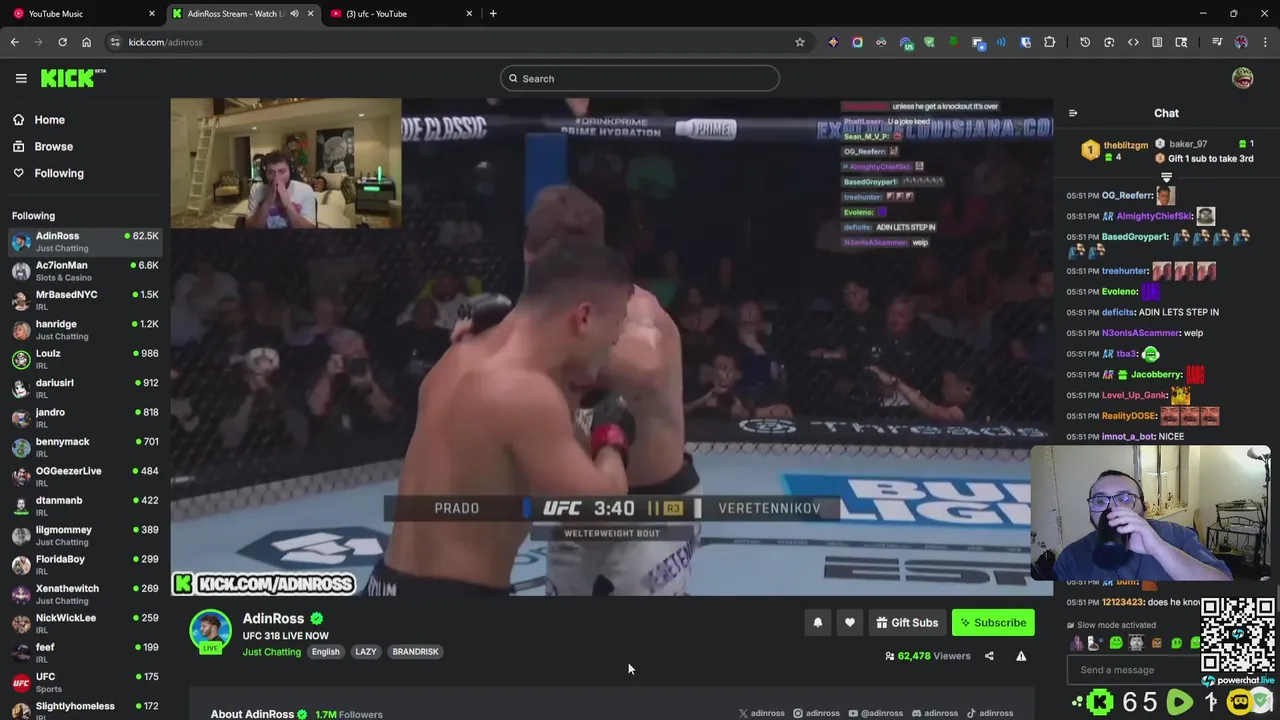
Task: Click the Subscribe button
Action: (993, 623)
